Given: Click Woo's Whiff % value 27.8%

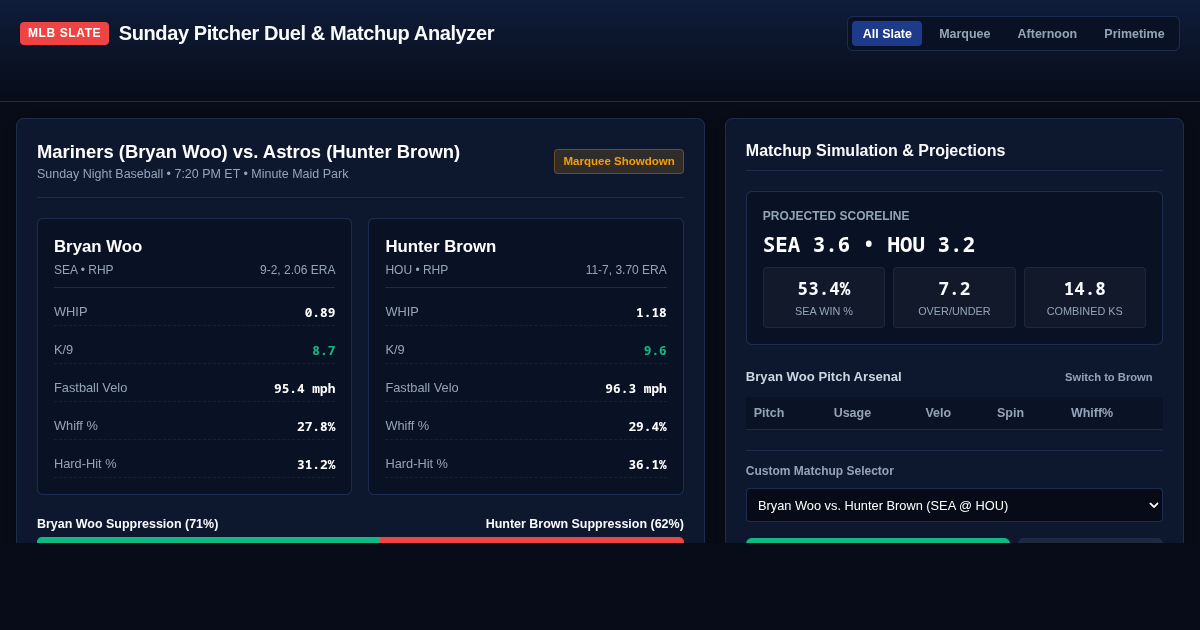Looking at the screenshot, I should [316, 426].
